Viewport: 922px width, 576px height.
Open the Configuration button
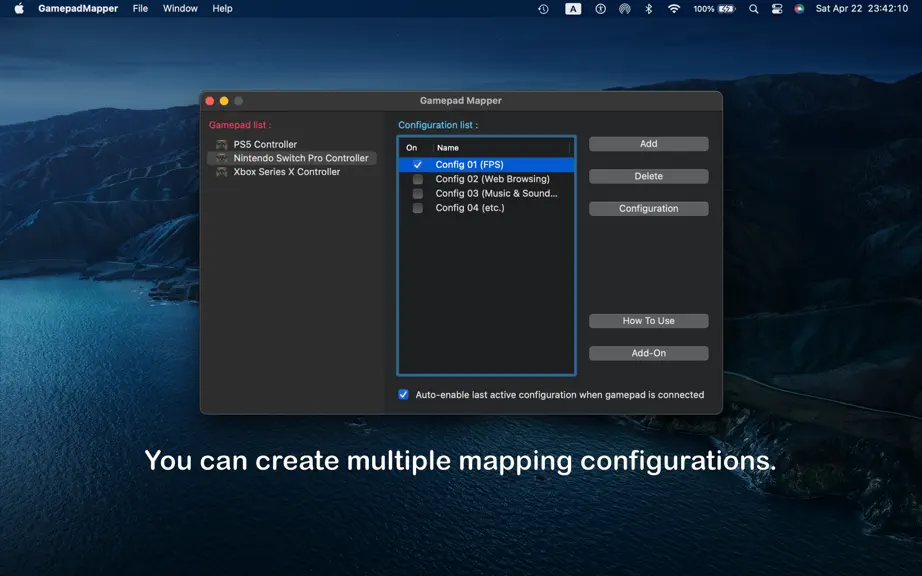(649, 209)
